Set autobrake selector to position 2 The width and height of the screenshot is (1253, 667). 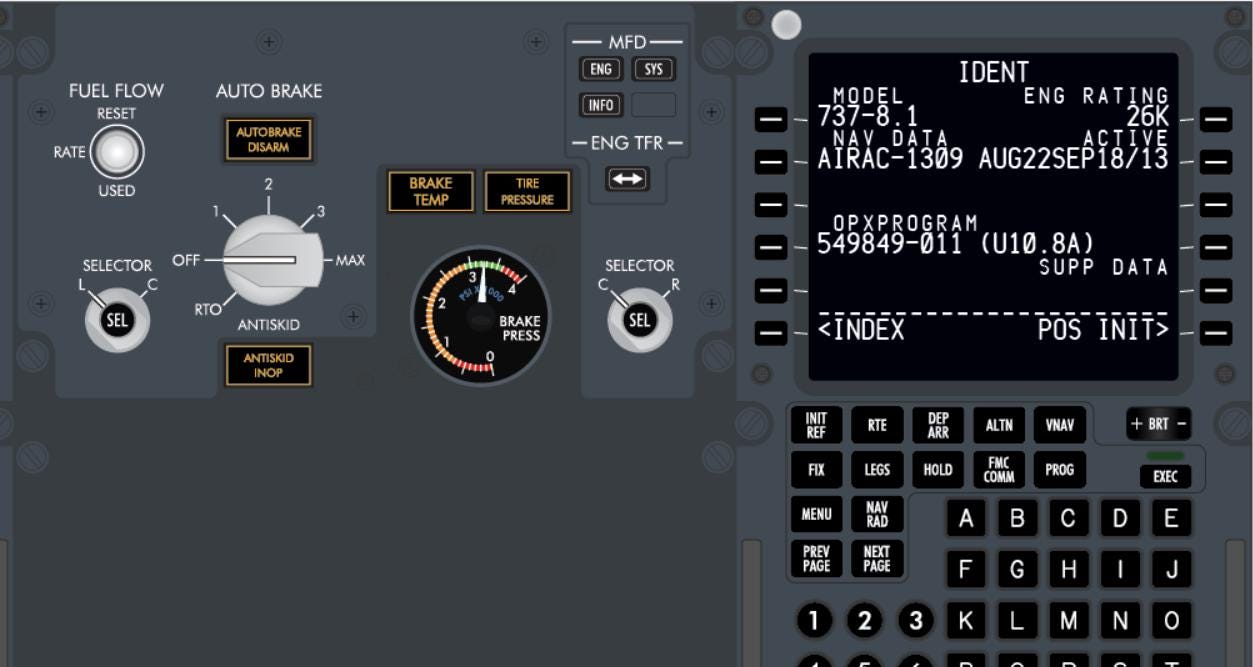pos(268,184)
